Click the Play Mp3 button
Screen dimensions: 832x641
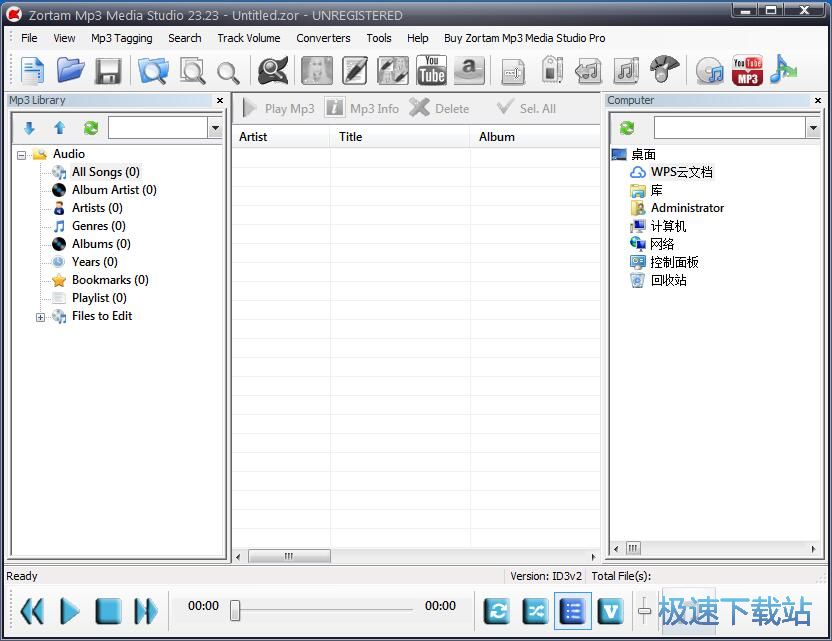point(278,108)
